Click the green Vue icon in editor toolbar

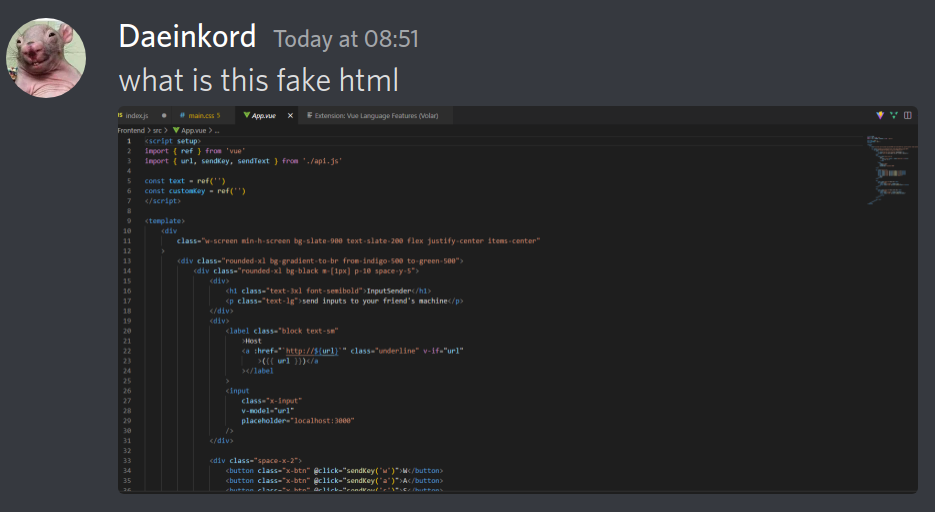coord(893,115)
